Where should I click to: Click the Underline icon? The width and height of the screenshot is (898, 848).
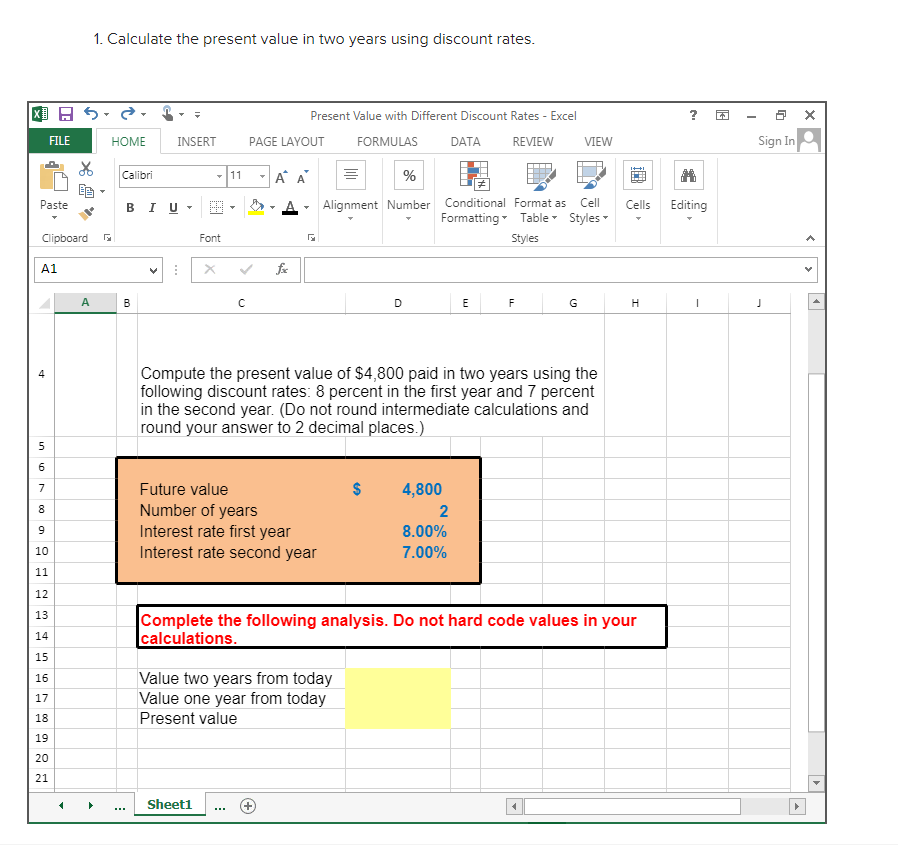(172, 208)
